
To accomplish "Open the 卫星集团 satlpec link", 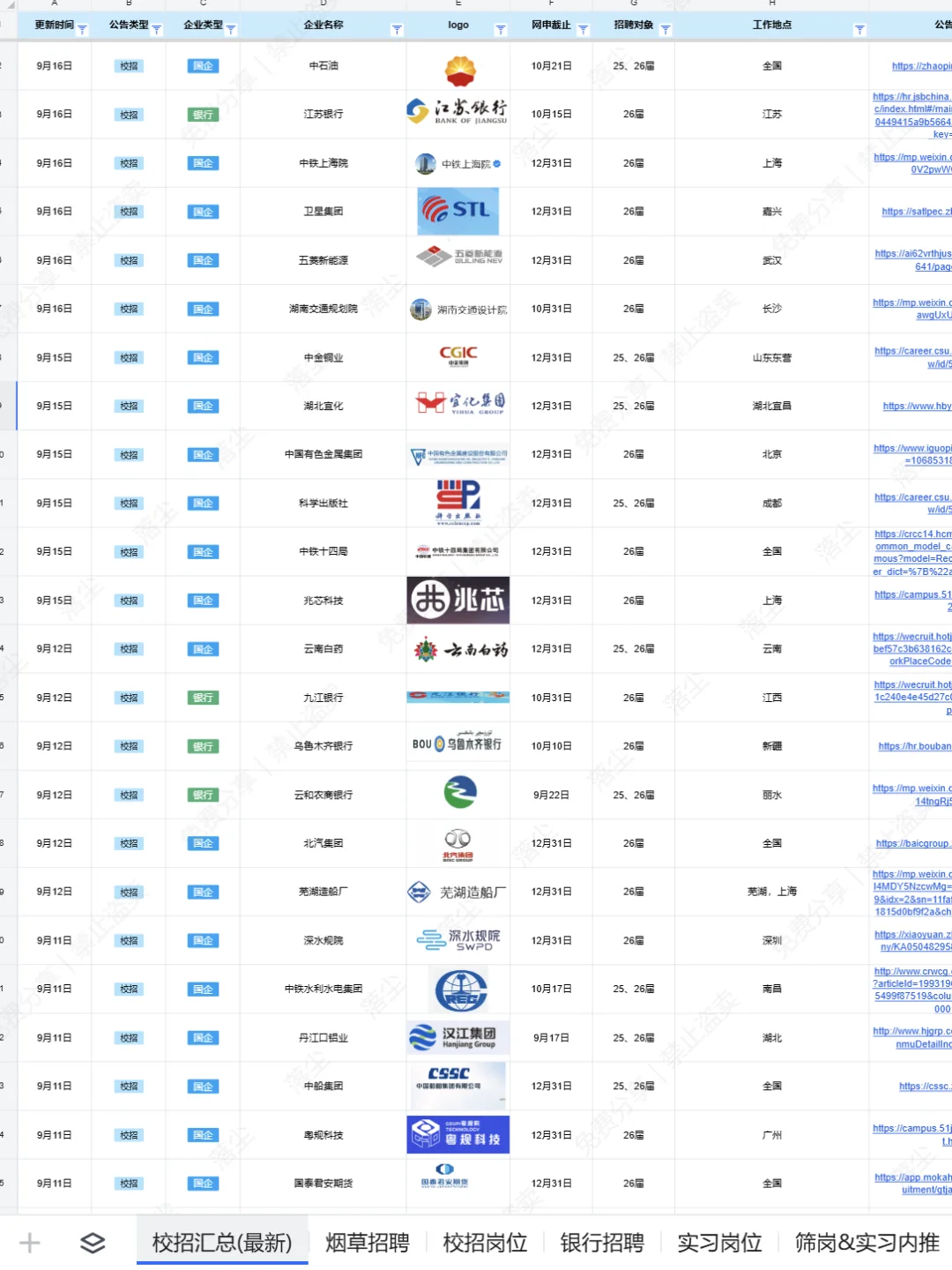I will [x=917, y=212].
